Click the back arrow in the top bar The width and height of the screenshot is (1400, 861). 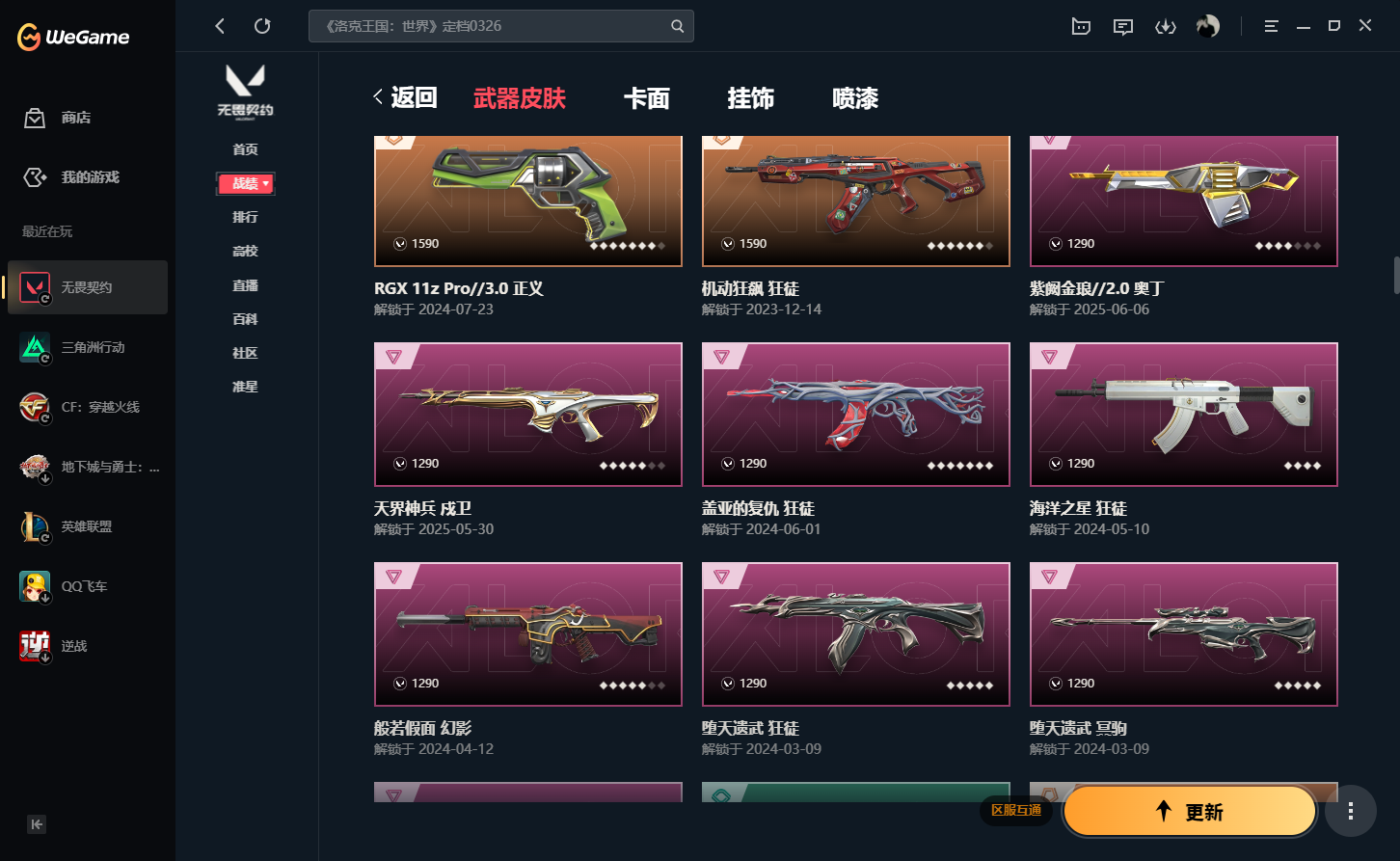click(220, 26)
